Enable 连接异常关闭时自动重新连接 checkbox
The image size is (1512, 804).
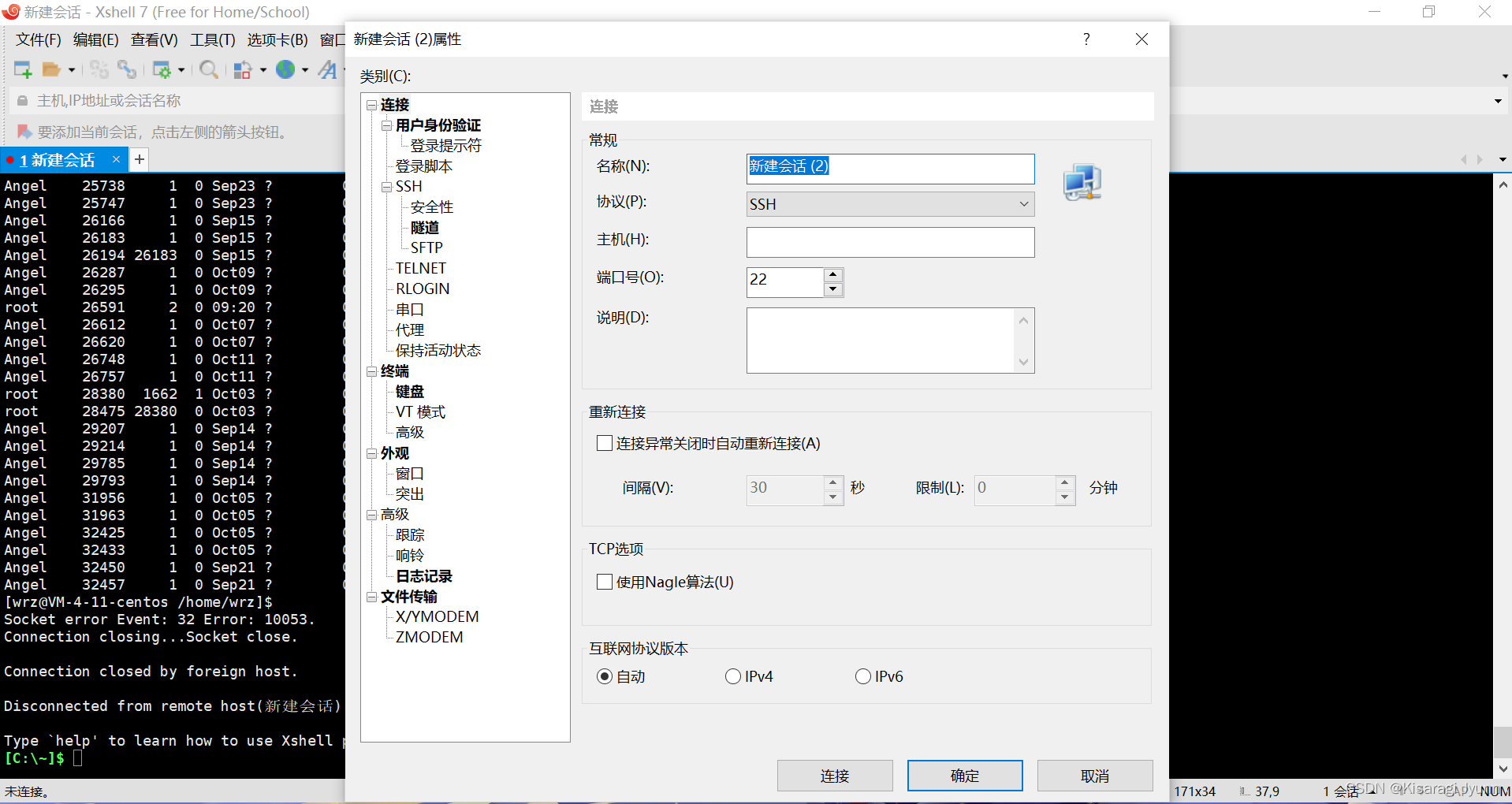point(605,443)
